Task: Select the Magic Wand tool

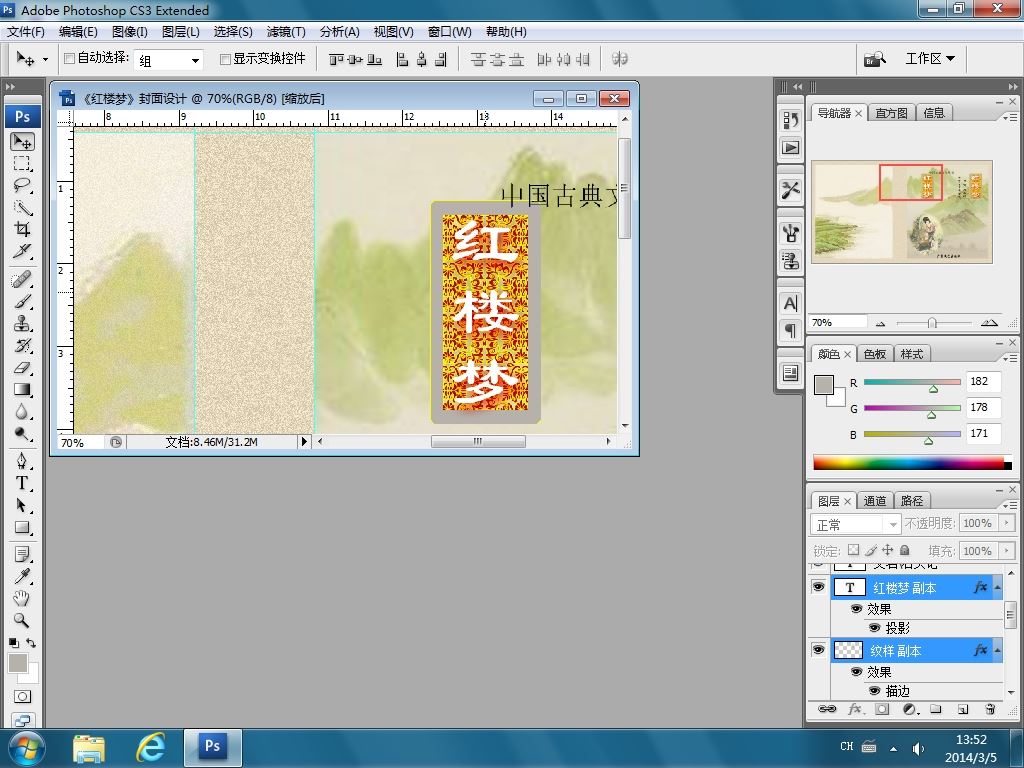Action: click(x=22, y=208)
